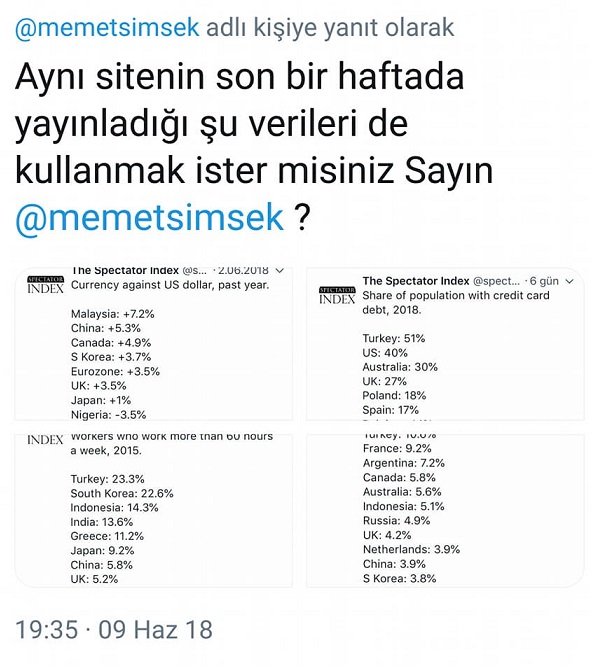The width and height of the screenshot is (591, 666).
Task: Open the bottom-right country percentages image
Action: (x=445, y=511)
